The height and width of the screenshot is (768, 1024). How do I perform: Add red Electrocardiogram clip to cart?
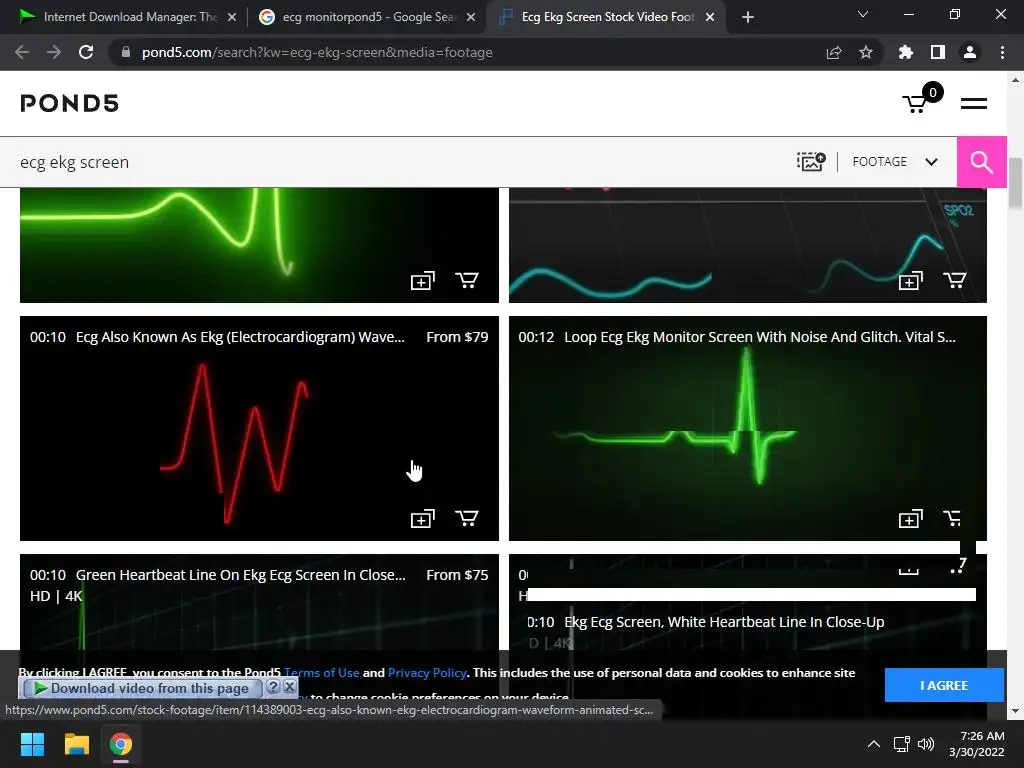tap(466, 518)
